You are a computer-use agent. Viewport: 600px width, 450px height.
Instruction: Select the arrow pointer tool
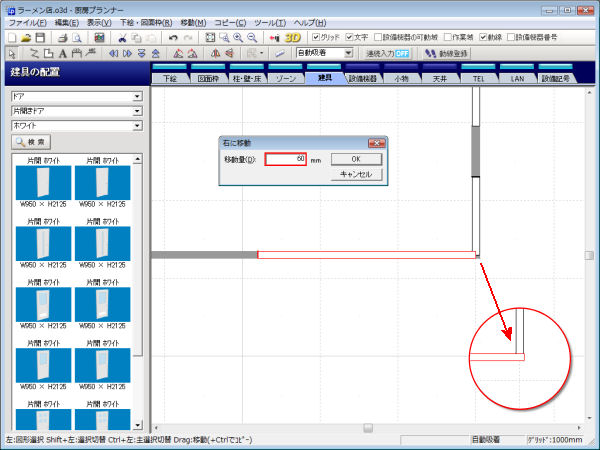click(x=12, y=53)
